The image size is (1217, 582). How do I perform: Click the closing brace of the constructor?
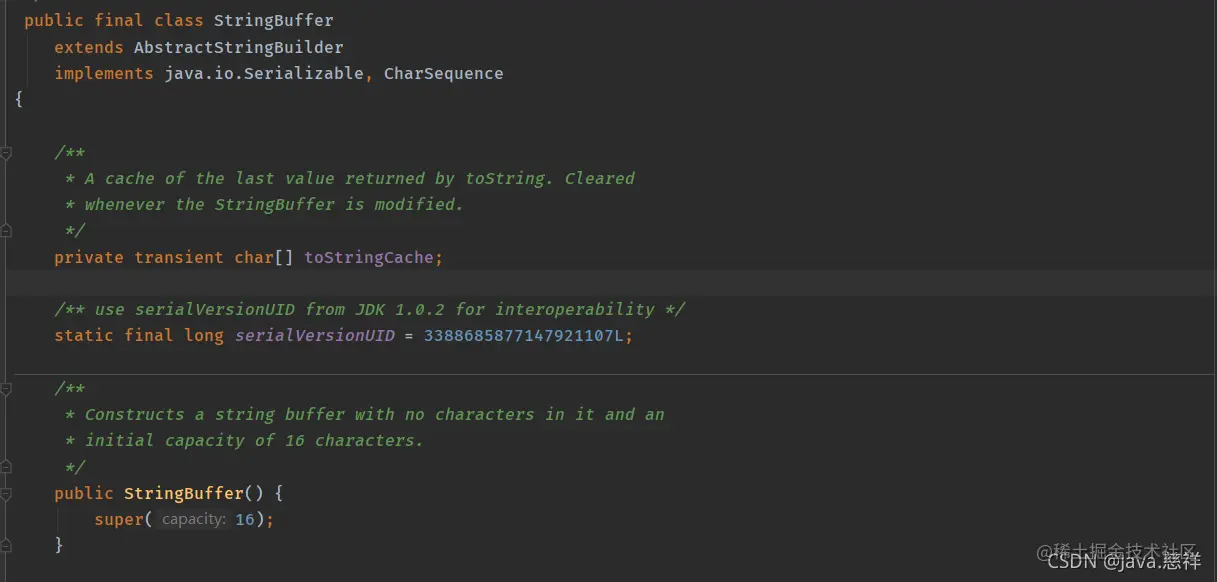click(59, 545)
